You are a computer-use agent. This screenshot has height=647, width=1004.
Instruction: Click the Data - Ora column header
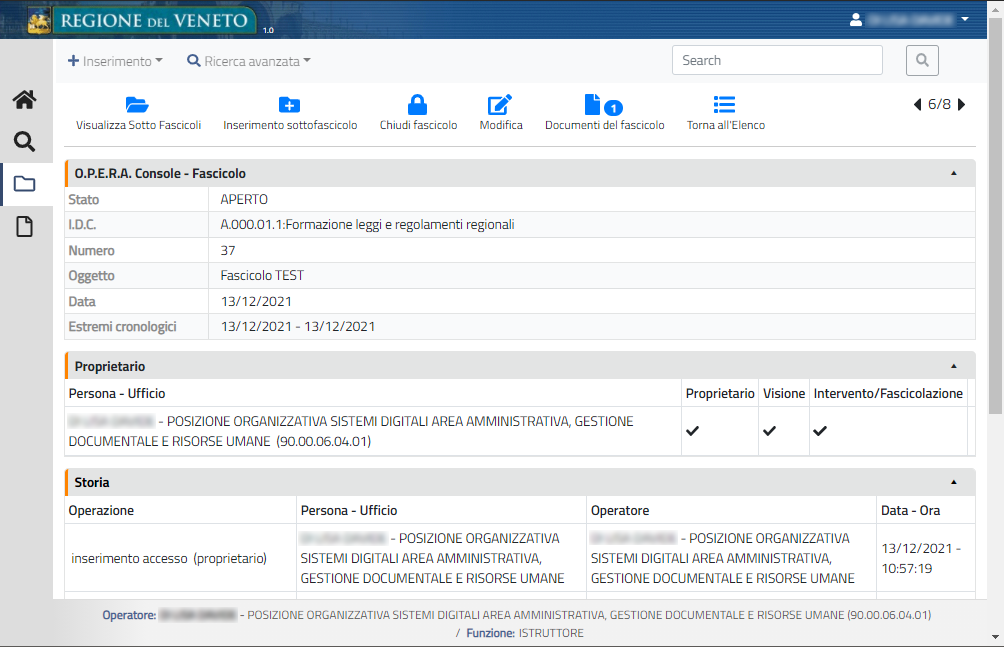coord(911,511)
